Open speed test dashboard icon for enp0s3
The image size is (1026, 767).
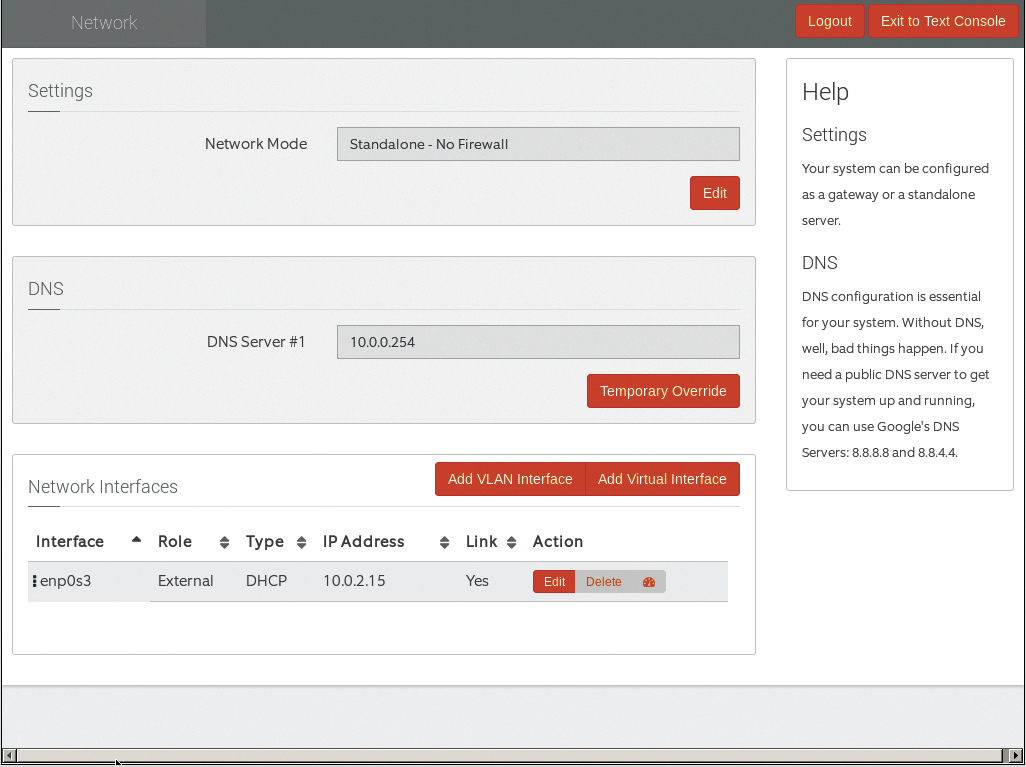[x=648, y=582]
